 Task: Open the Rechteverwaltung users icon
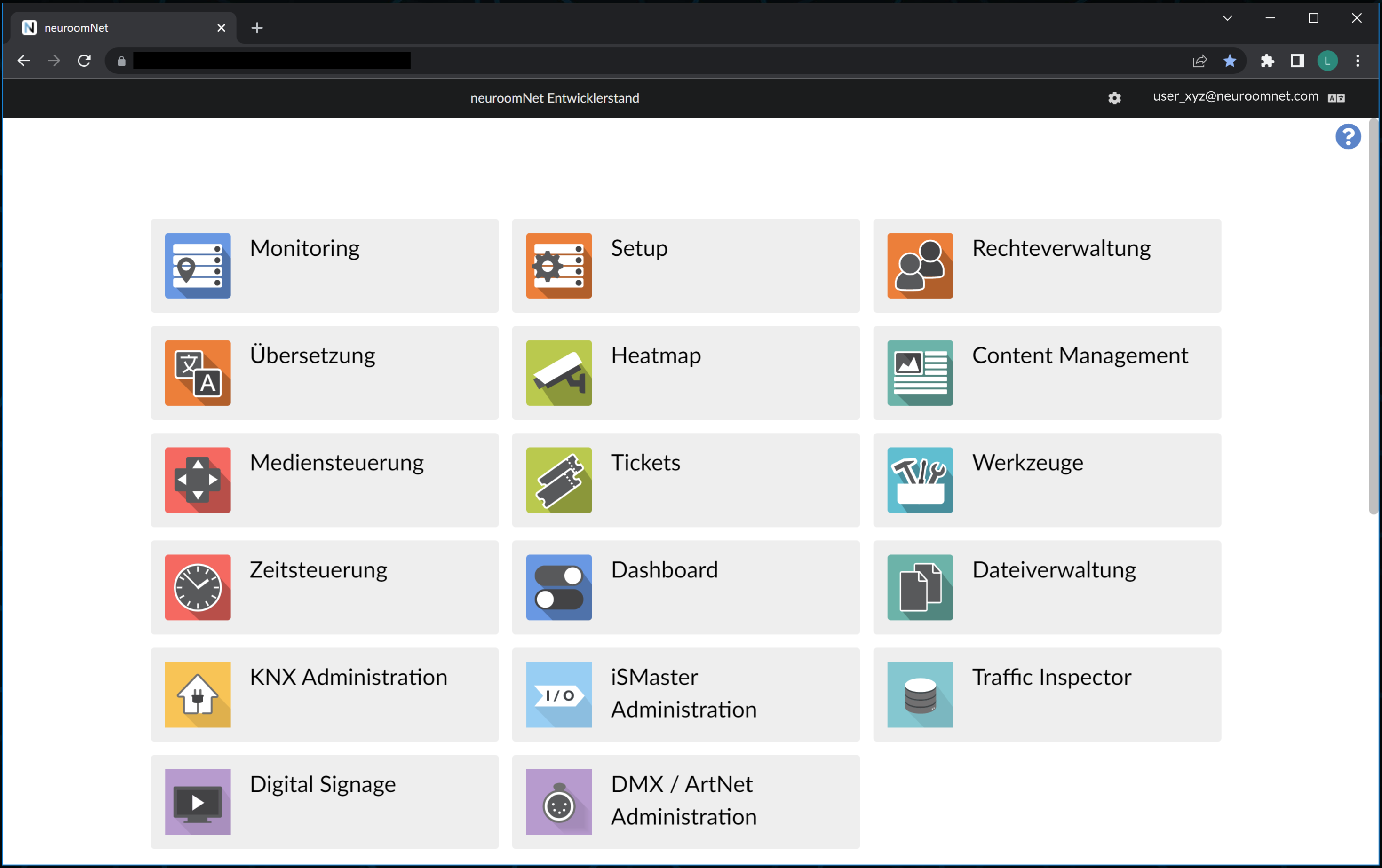920,266
